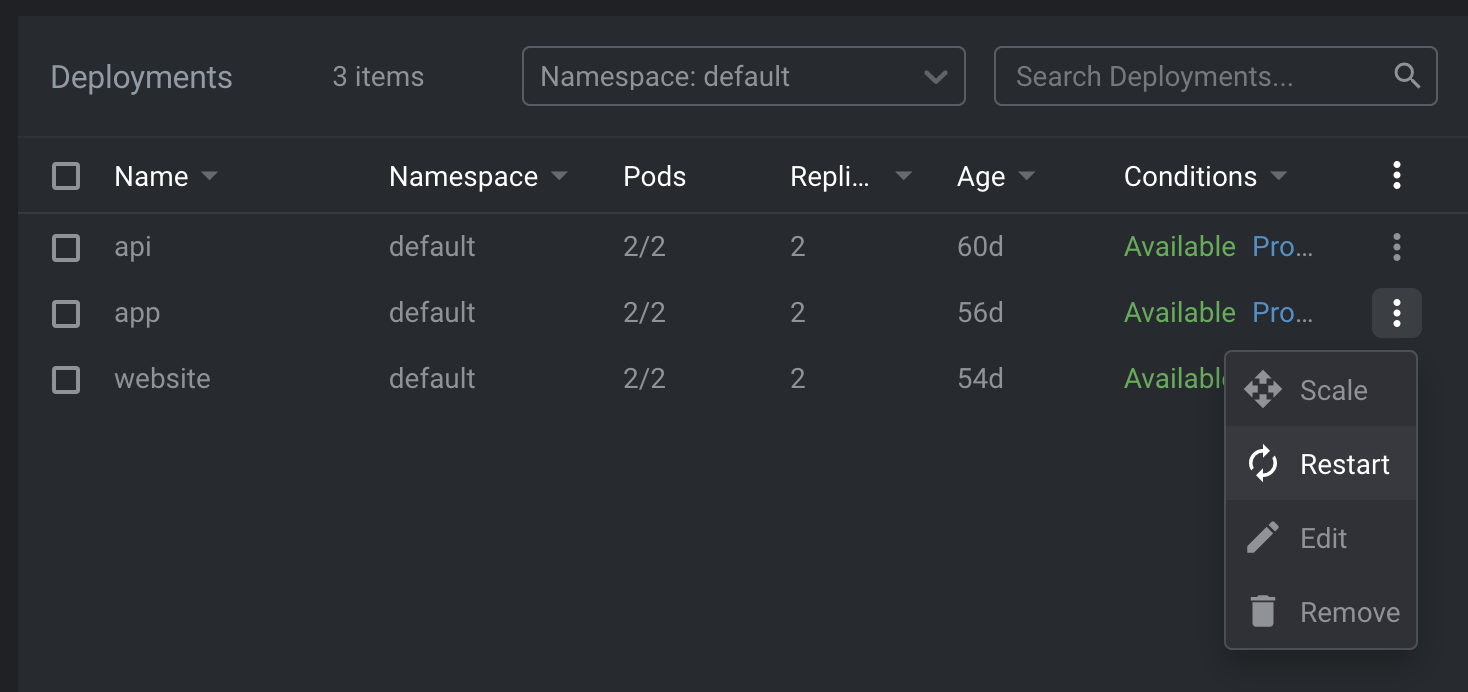Open the table column settings kebab icon
This screenshot has height=692, width=1468.
pos(1396,175)
